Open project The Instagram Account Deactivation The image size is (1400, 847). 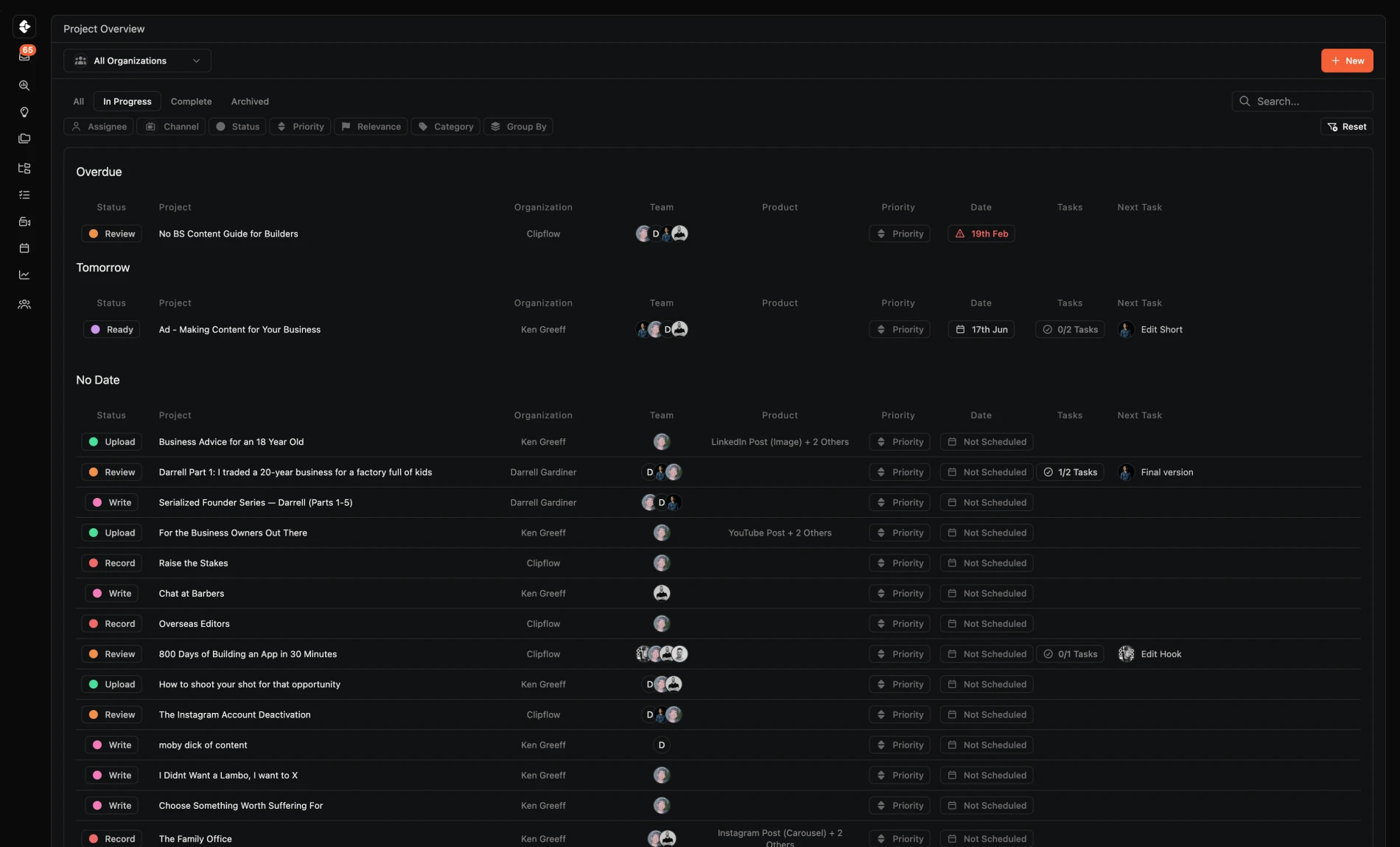tap(234, 714)
